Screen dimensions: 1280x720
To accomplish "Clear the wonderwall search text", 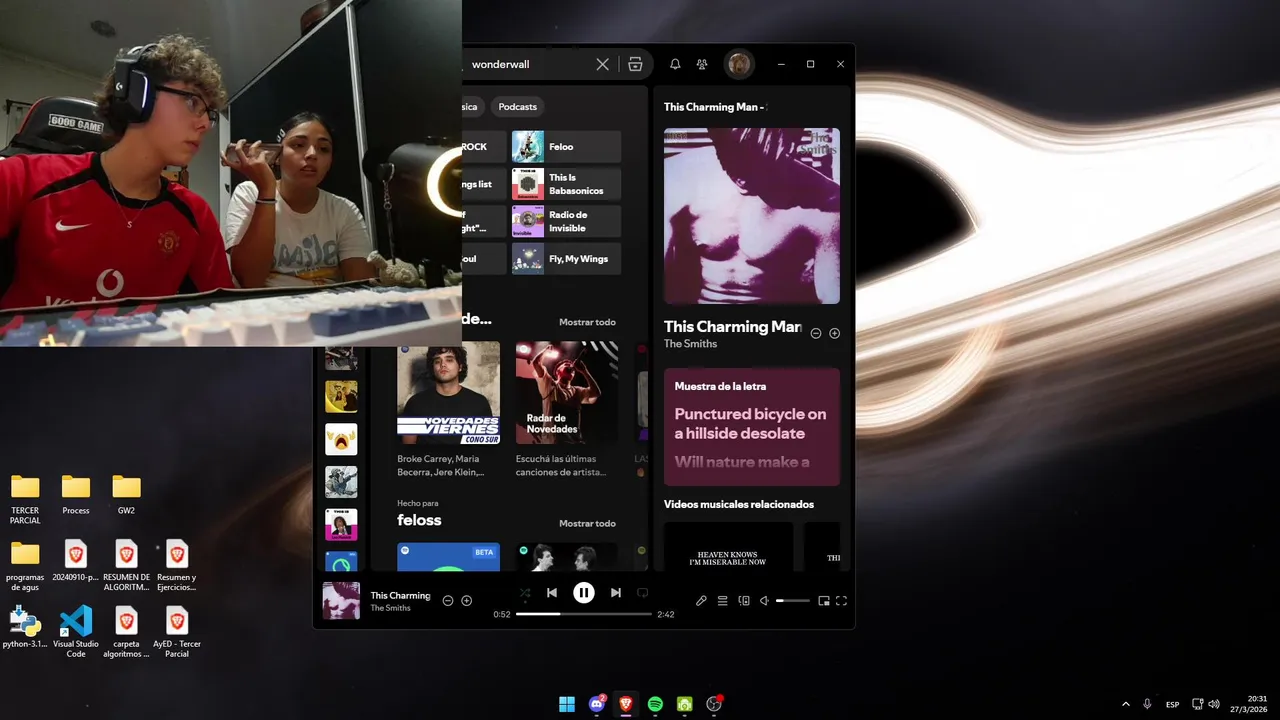I will tap(602, 64).
